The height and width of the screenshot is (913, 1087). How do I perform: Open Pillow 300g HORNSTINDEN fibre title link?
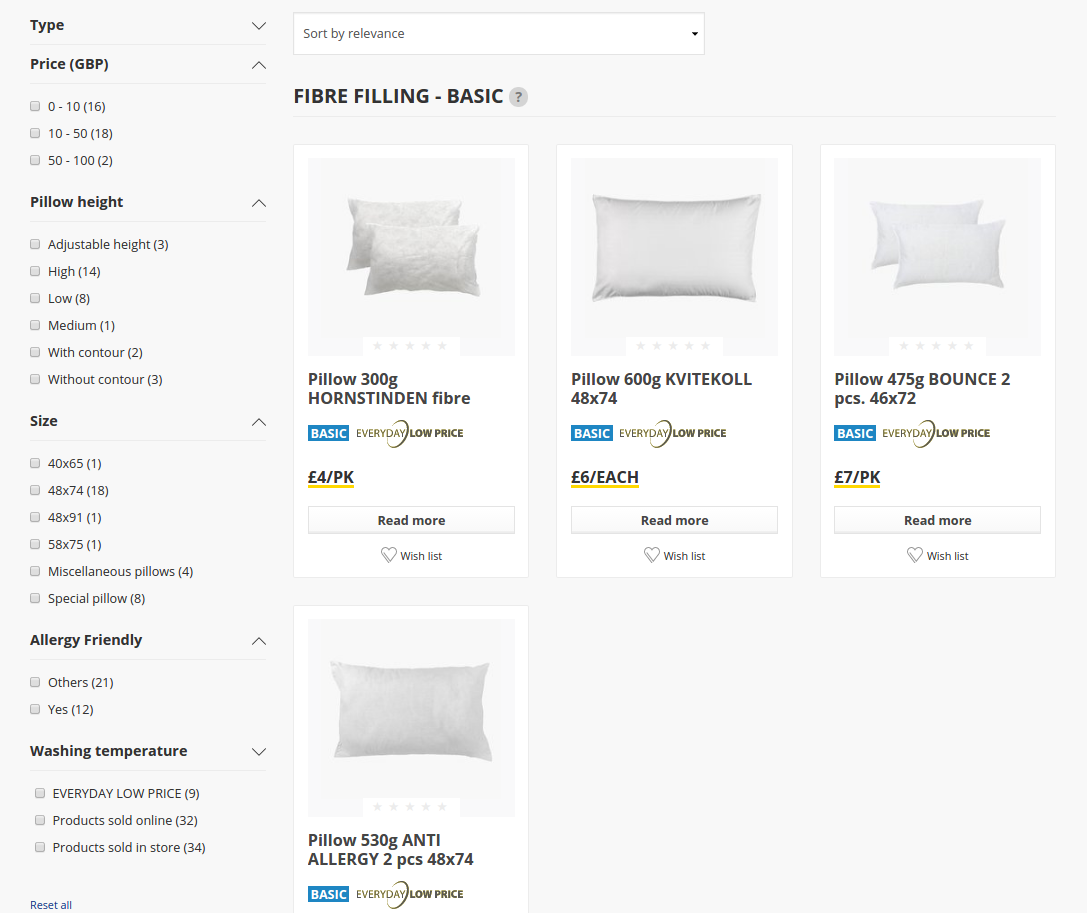tap(389, 389)
